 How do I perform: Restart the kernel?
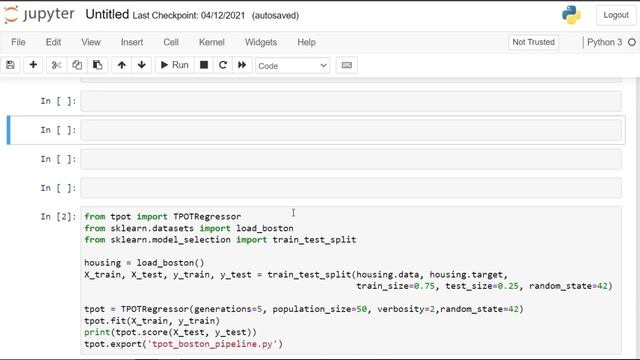pos(222,65)
